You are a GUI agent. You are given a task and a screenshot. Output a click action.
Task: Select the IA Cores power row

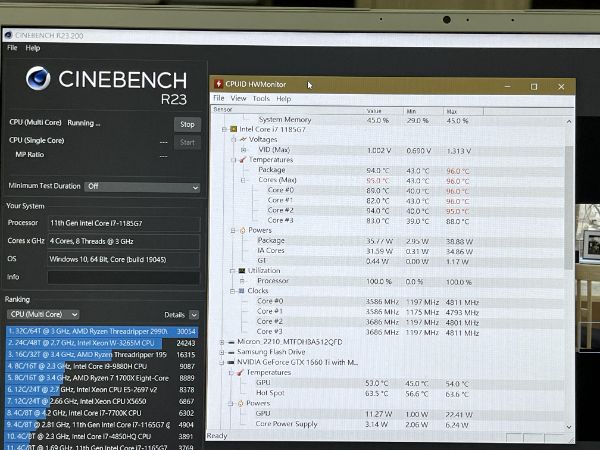pos(388,251)
